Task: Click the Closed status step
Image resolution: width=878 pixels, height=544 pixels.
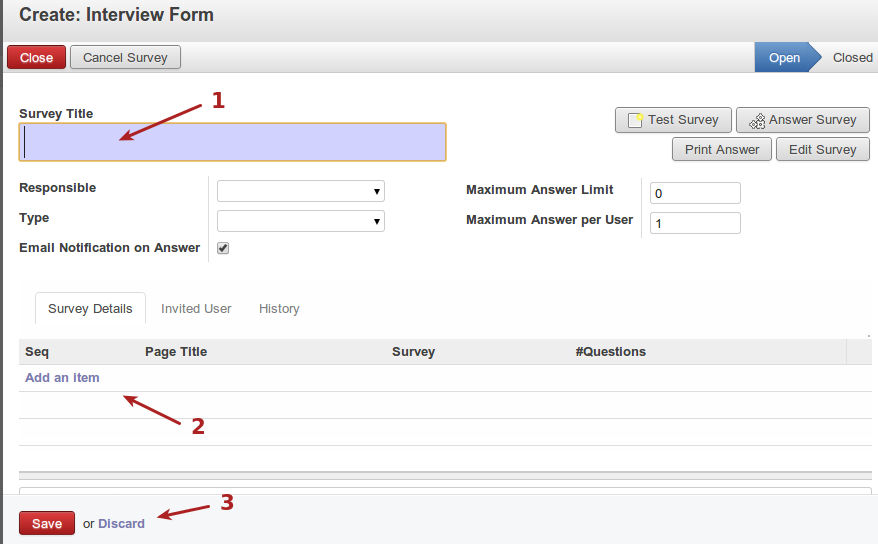Action: tap(852, 58)
